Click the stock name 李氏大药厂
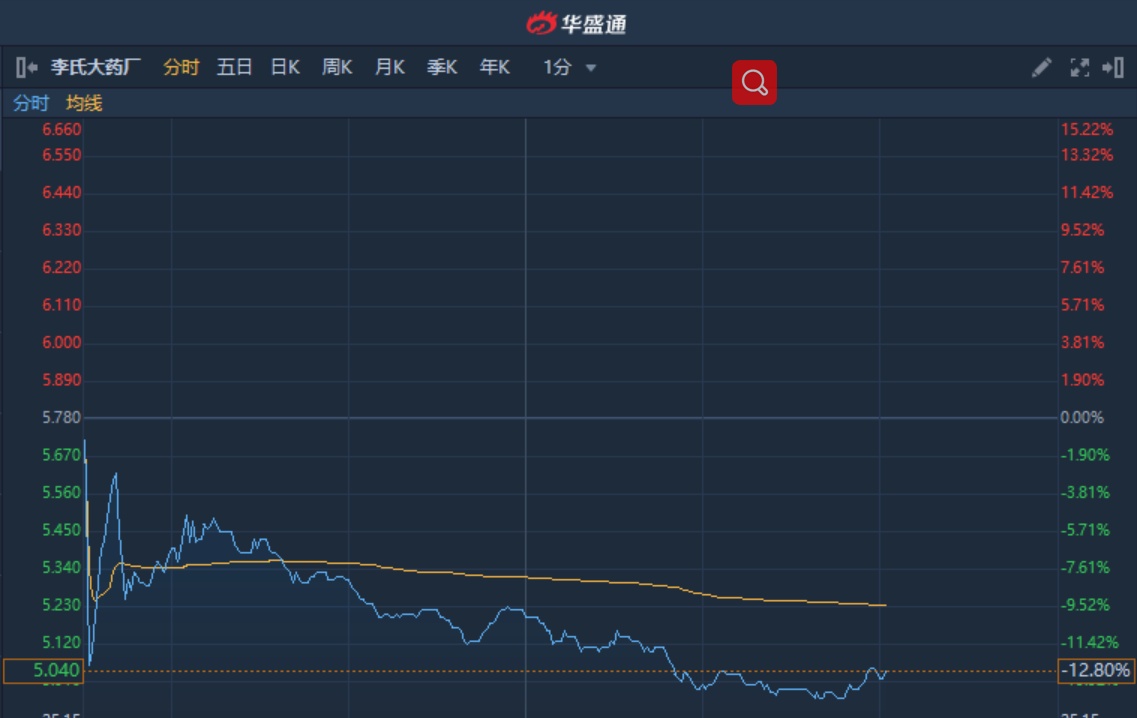The width and height of the screenshot is (1137, 718). tap(96, 68)
